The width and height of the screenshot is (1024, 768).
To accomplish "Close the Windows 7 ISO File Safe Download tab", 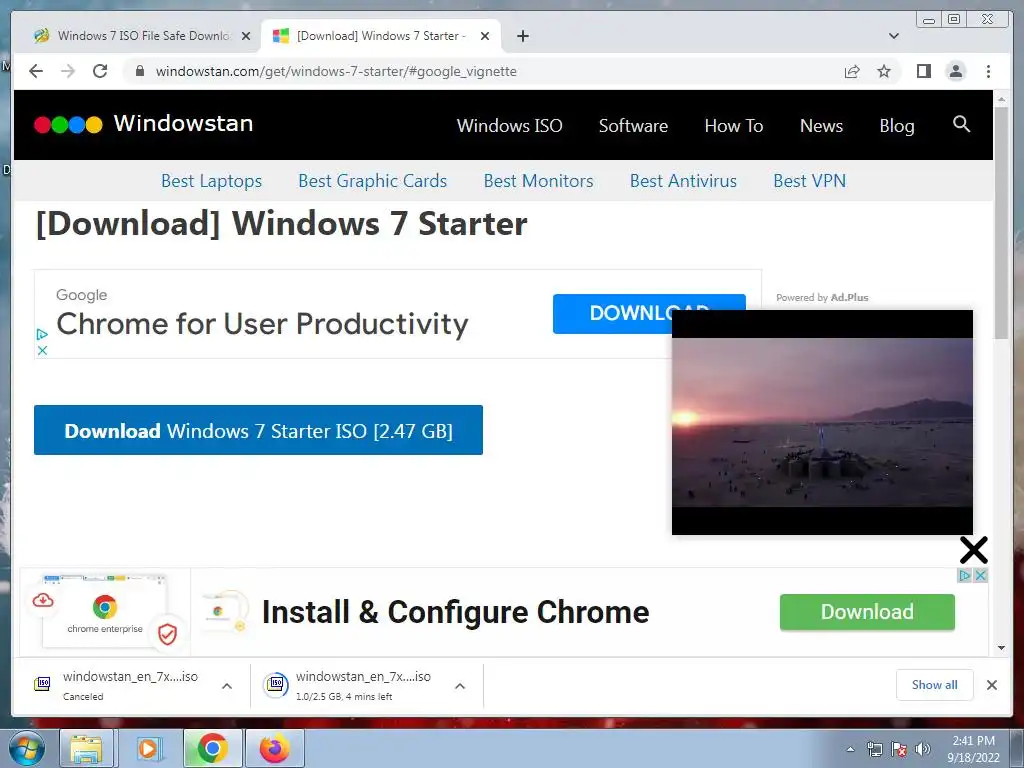I will point(246,36).
